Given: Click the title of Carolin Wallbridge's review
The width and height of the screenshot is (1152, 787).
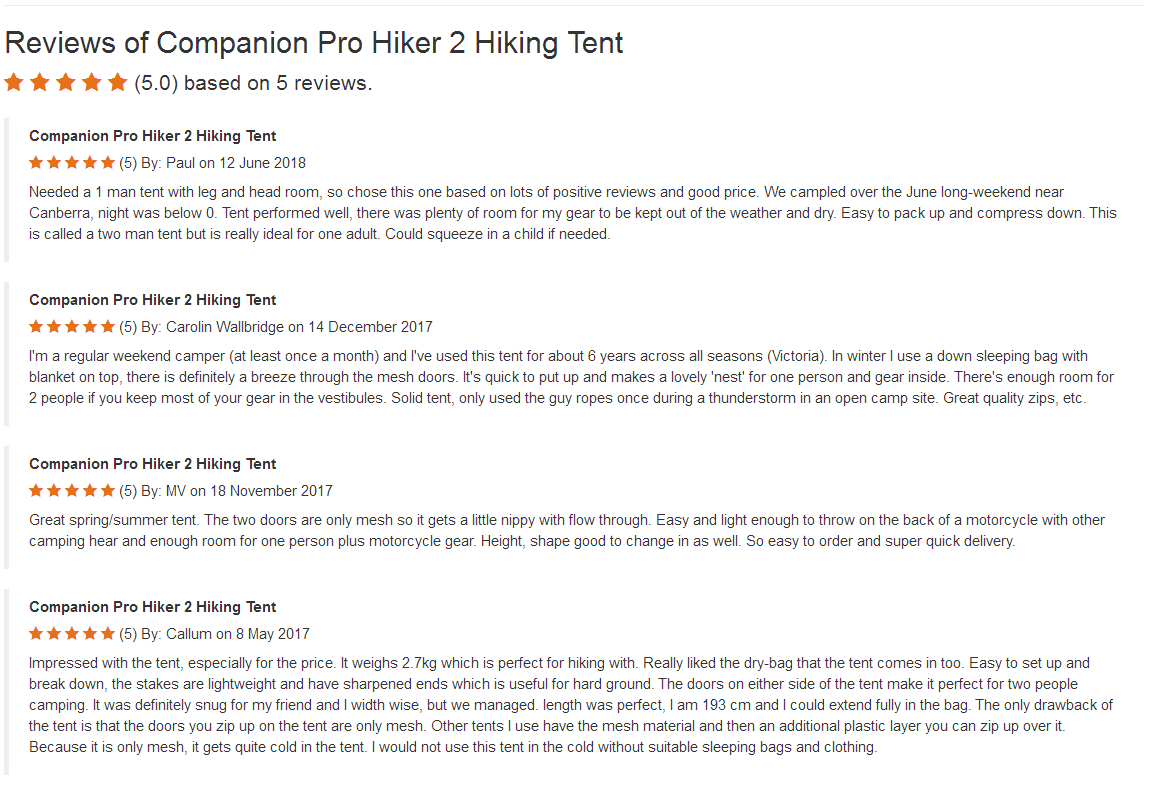Looking at the screenshot, I should [152, 300].
